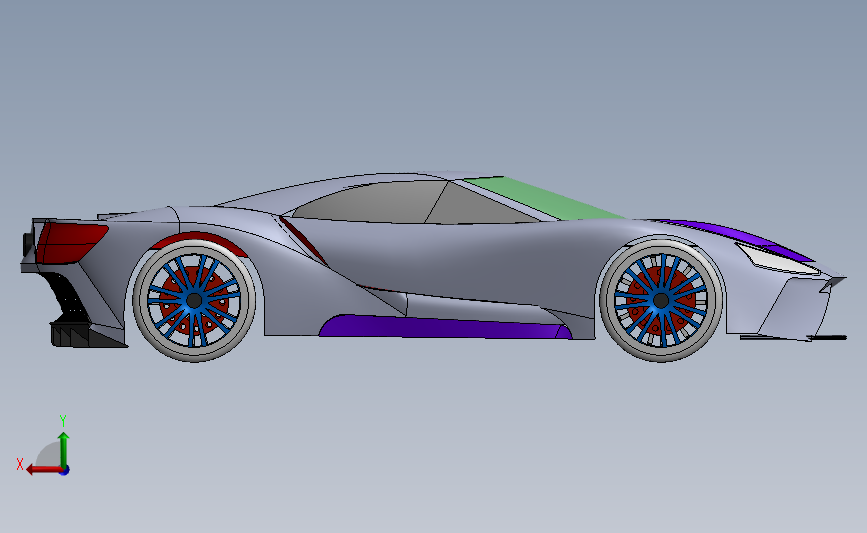Viewport: 867px width, 533px height.
Task: Select the purple side skirt panel
Action: click(446, 327)
